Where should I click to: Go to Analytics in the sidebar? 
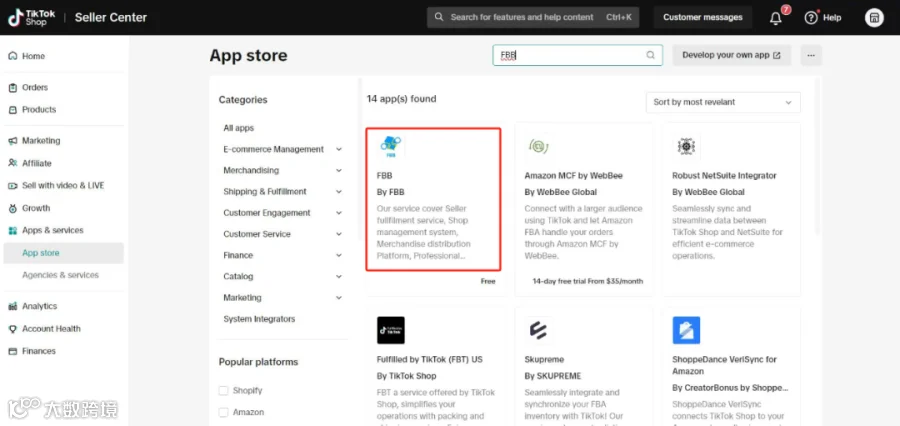pos(39,306)
